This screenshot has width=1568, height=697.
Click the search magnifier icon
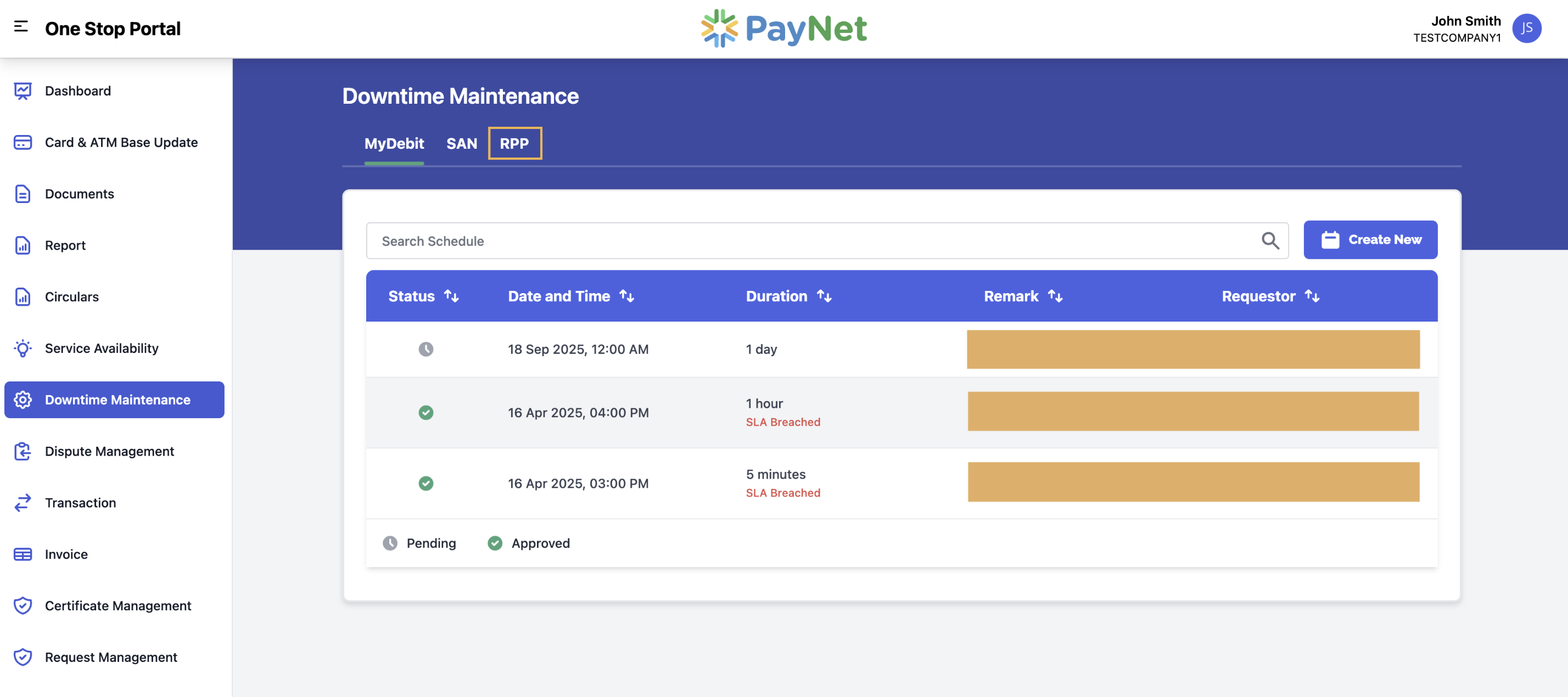1270,240
